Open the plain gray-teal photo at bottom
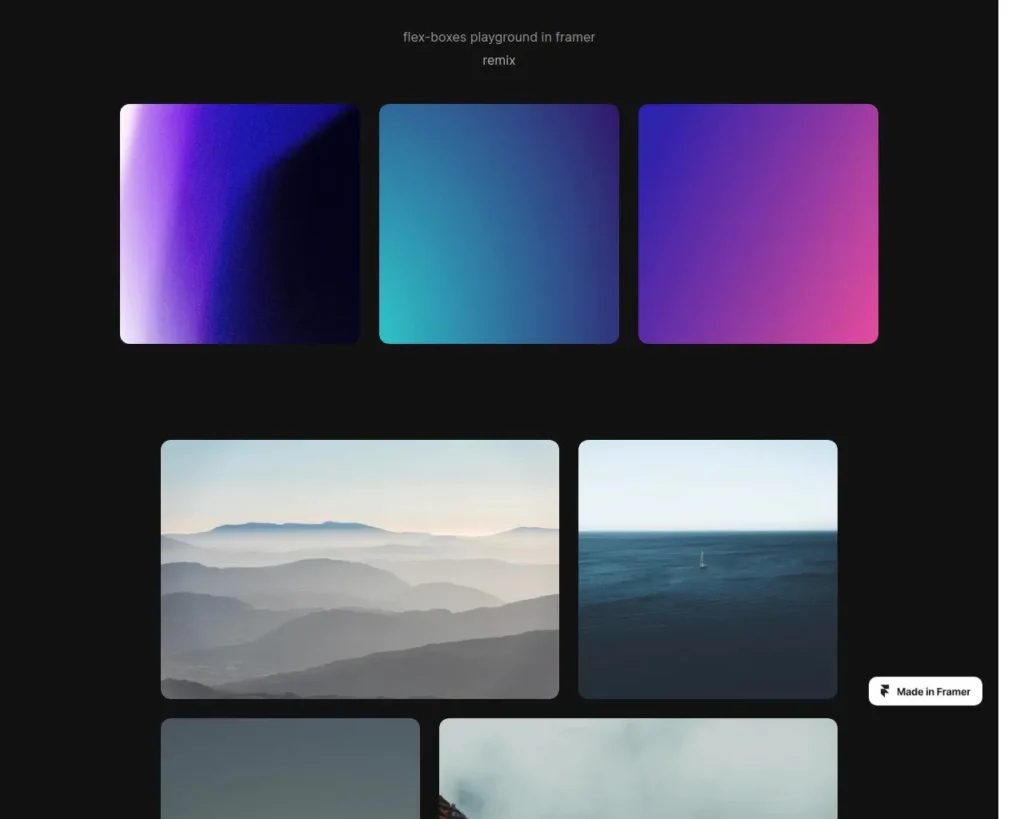The height and width of the screenshot is (819, 1024). coord(290,769)
